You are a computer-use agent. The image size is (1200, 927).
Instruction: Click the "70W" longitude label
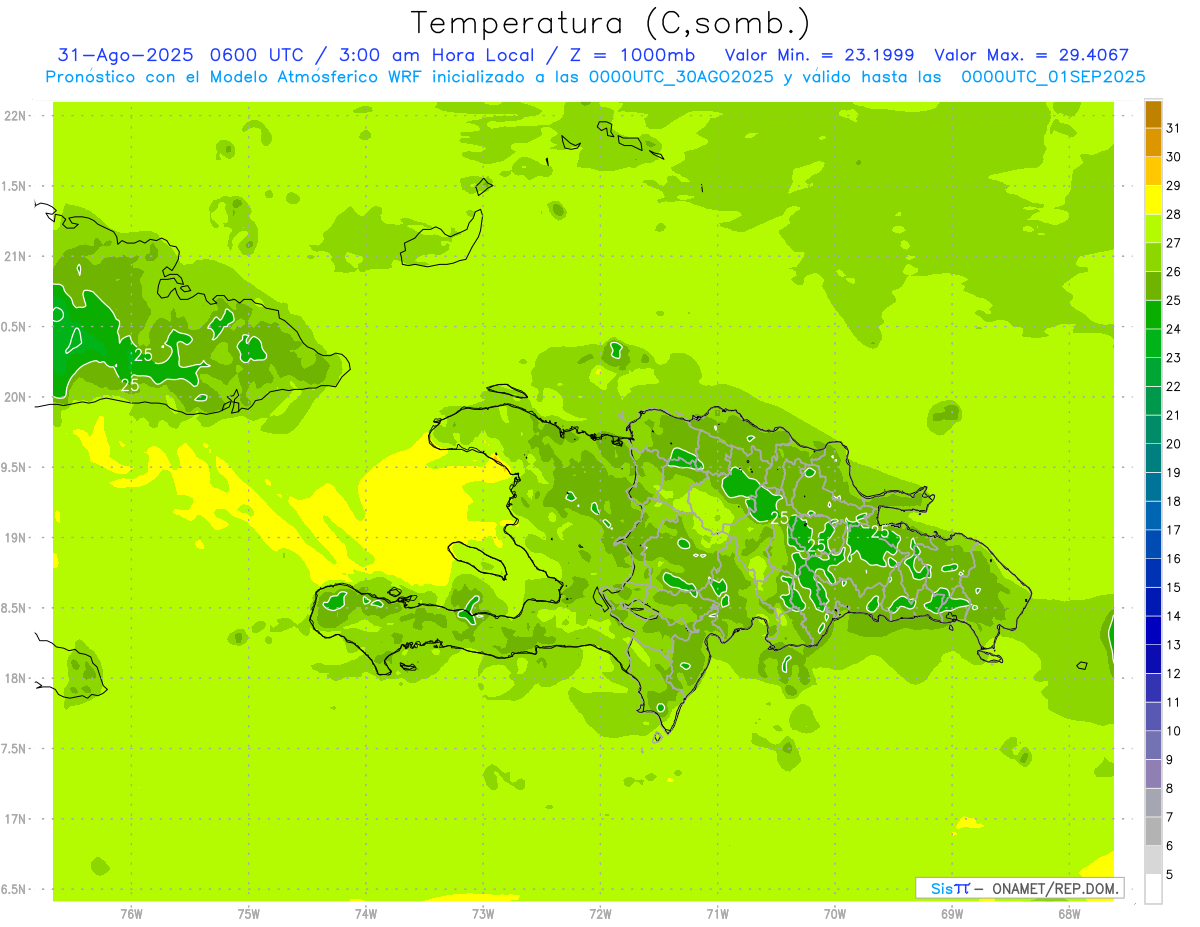[x=835, y=913]
